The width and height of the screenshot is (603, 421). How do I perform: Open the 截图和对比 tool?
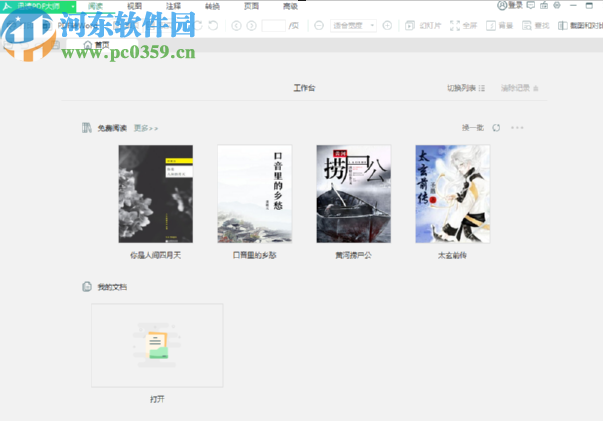click(580, 25)
